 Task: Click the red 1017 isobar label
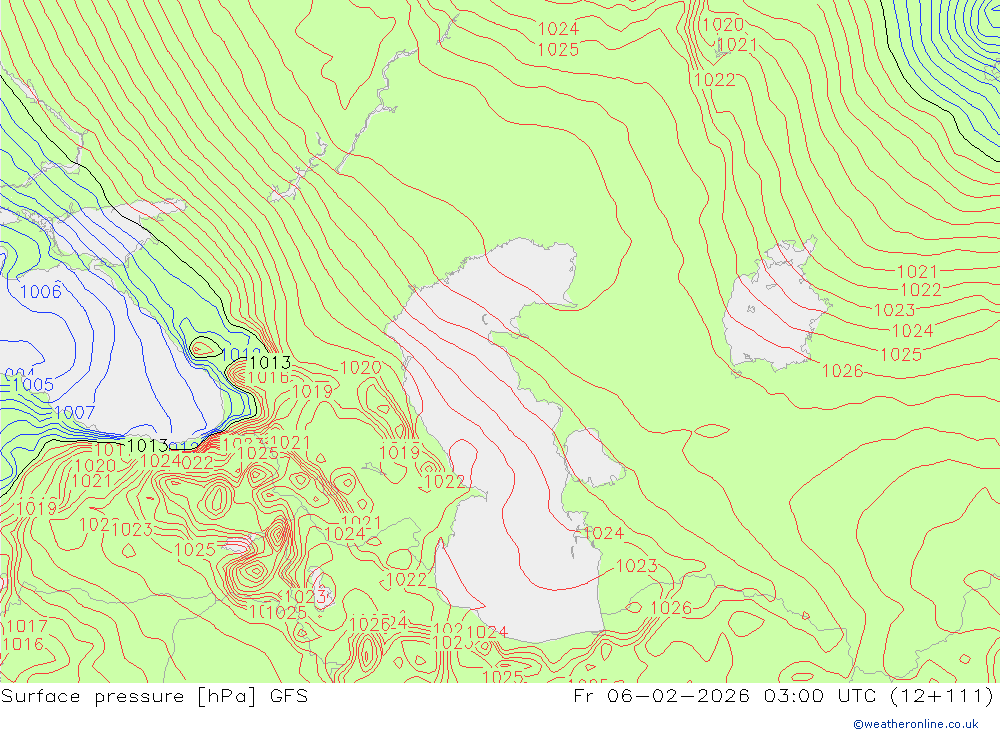[x=27, y=626]
